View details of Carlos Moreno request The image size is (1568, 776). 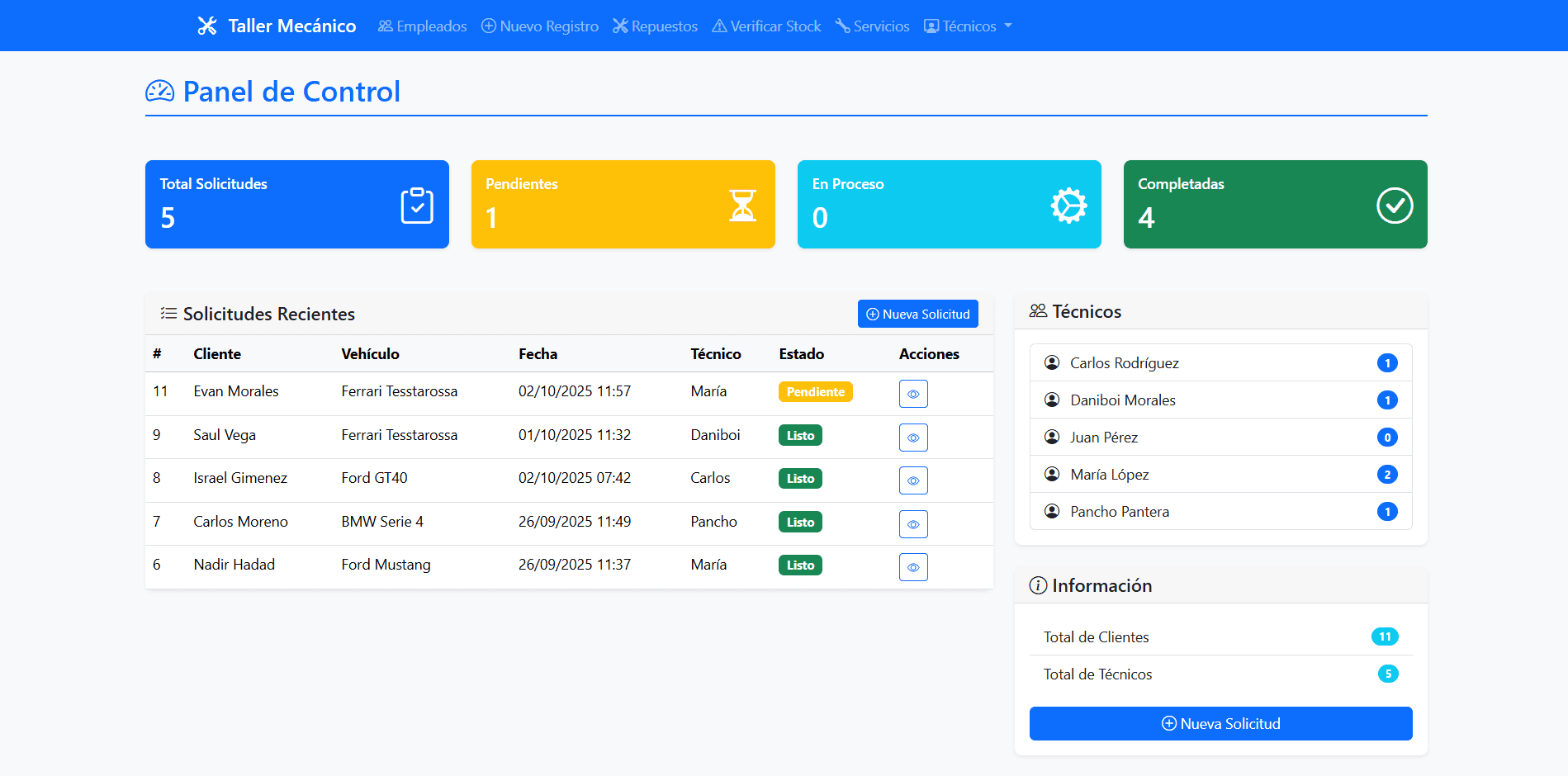[913, 524]
